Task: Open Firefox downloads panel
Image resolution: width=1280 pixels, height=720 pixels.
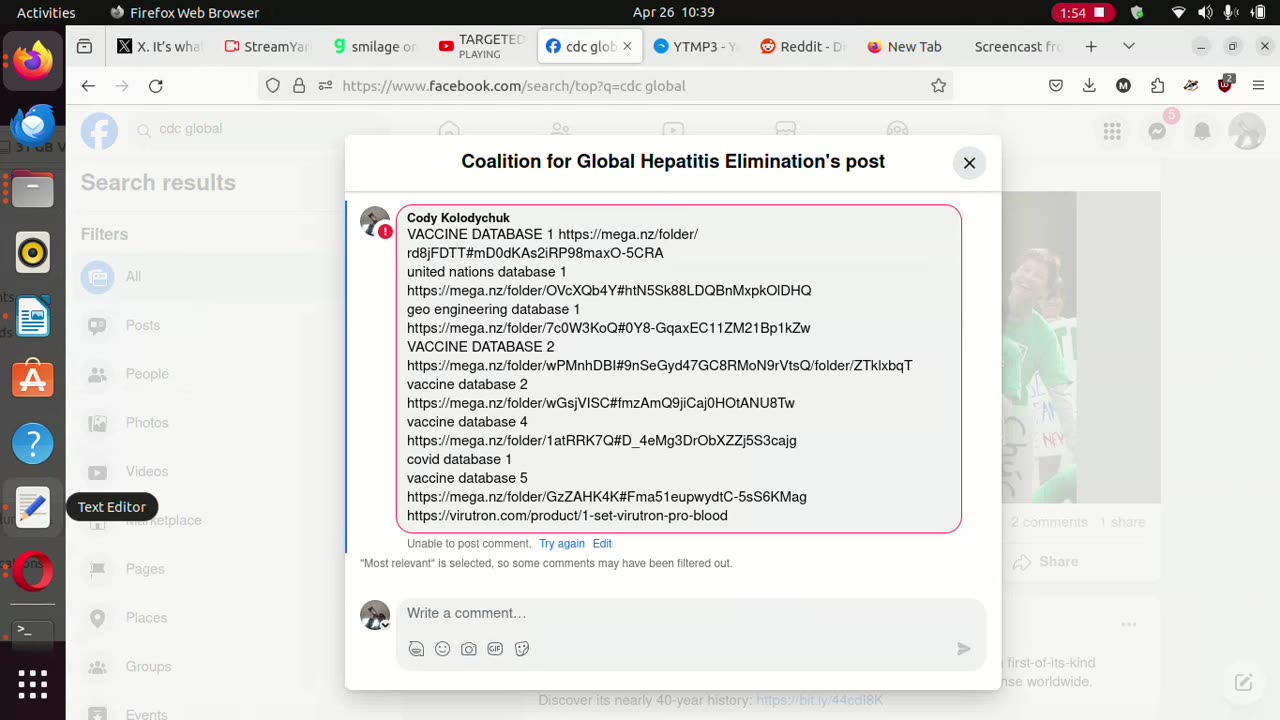Action: (x=1090, y=86)
